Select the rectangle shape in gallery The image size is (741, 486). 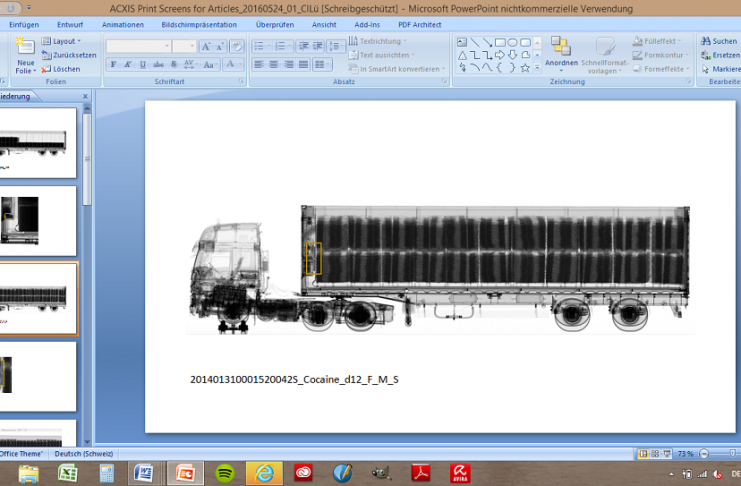click(x=500, y=42)
